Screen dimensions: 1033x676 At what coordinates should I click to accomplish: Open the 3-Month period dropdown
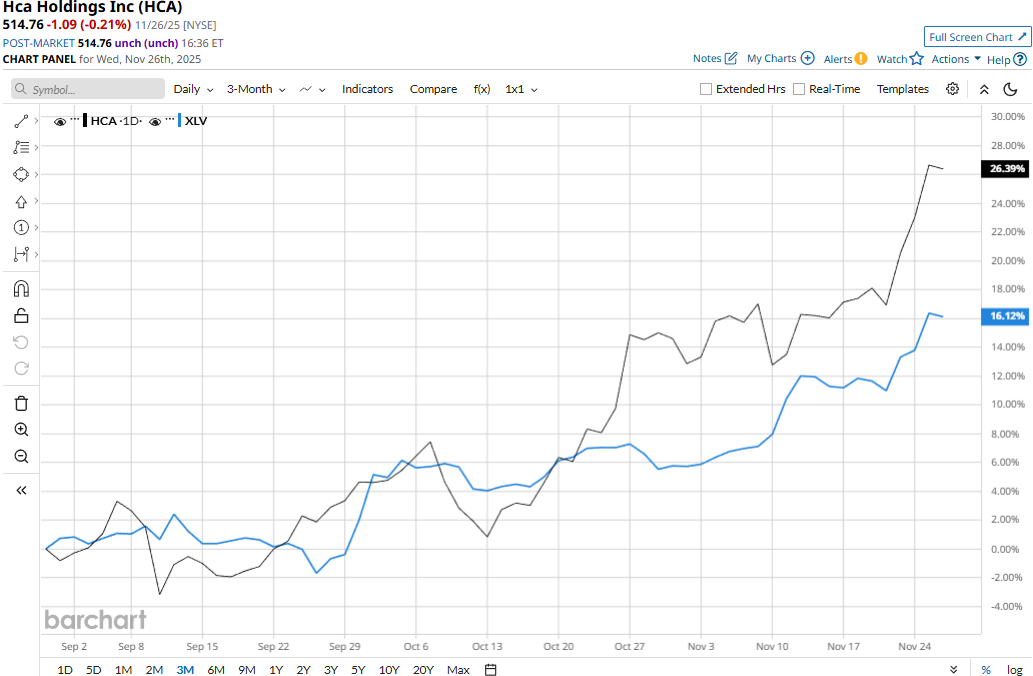tap(256, 89)
